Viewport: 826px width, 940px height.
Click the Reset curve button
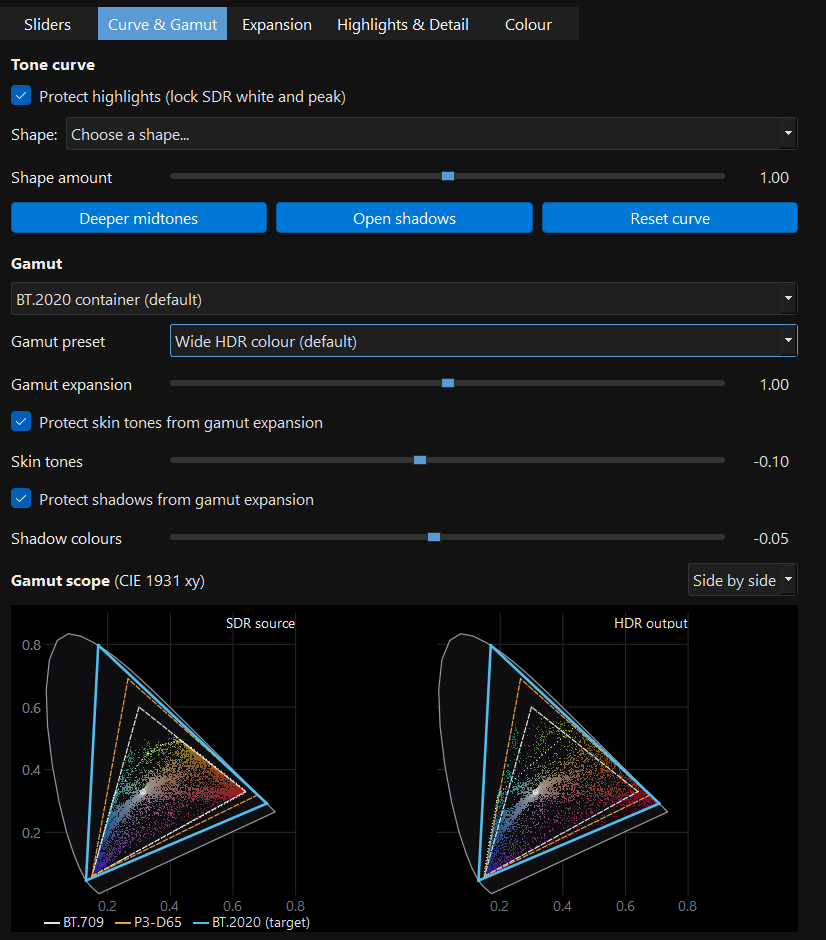tap(670, 218)
